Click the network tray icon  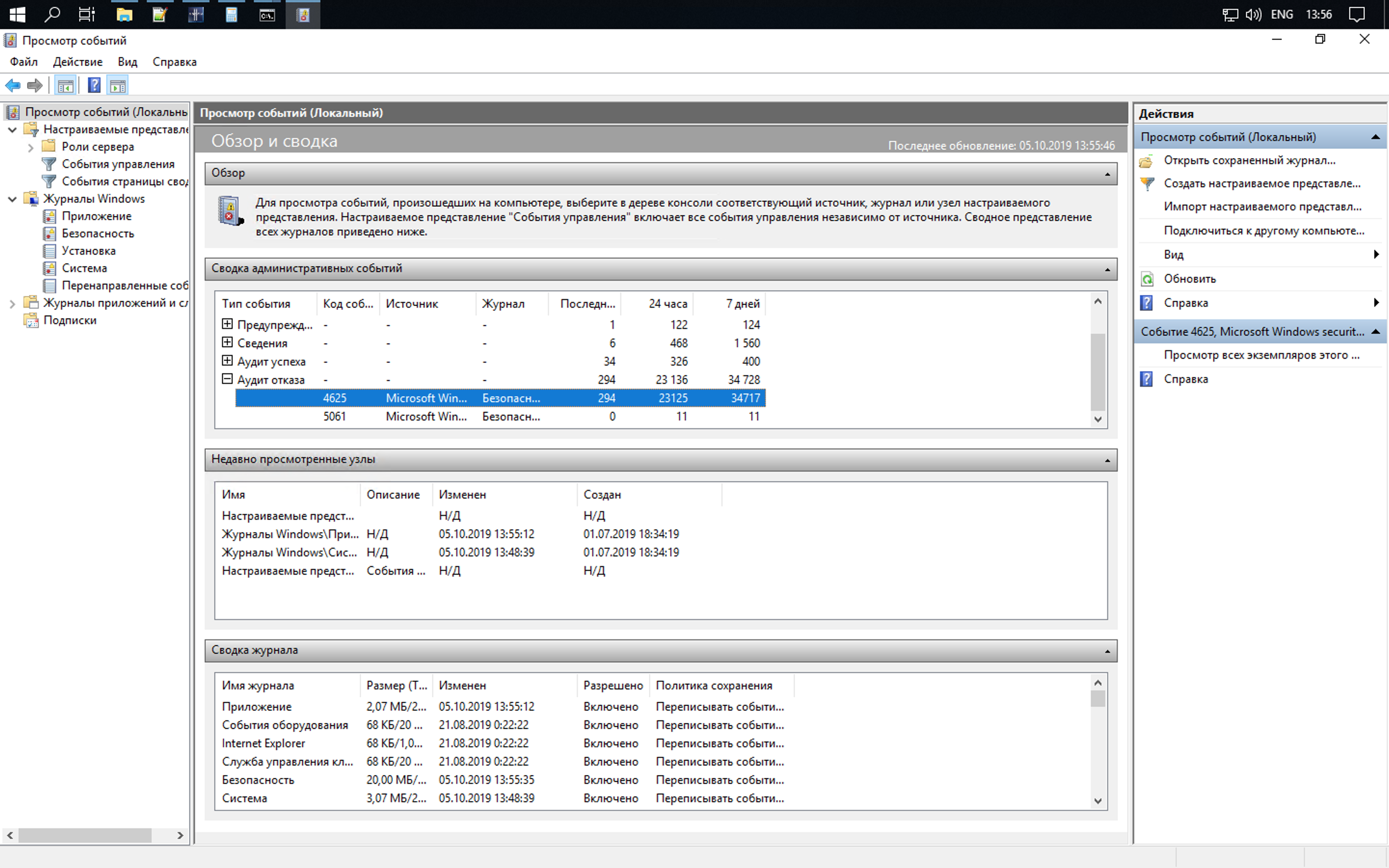1230,14
